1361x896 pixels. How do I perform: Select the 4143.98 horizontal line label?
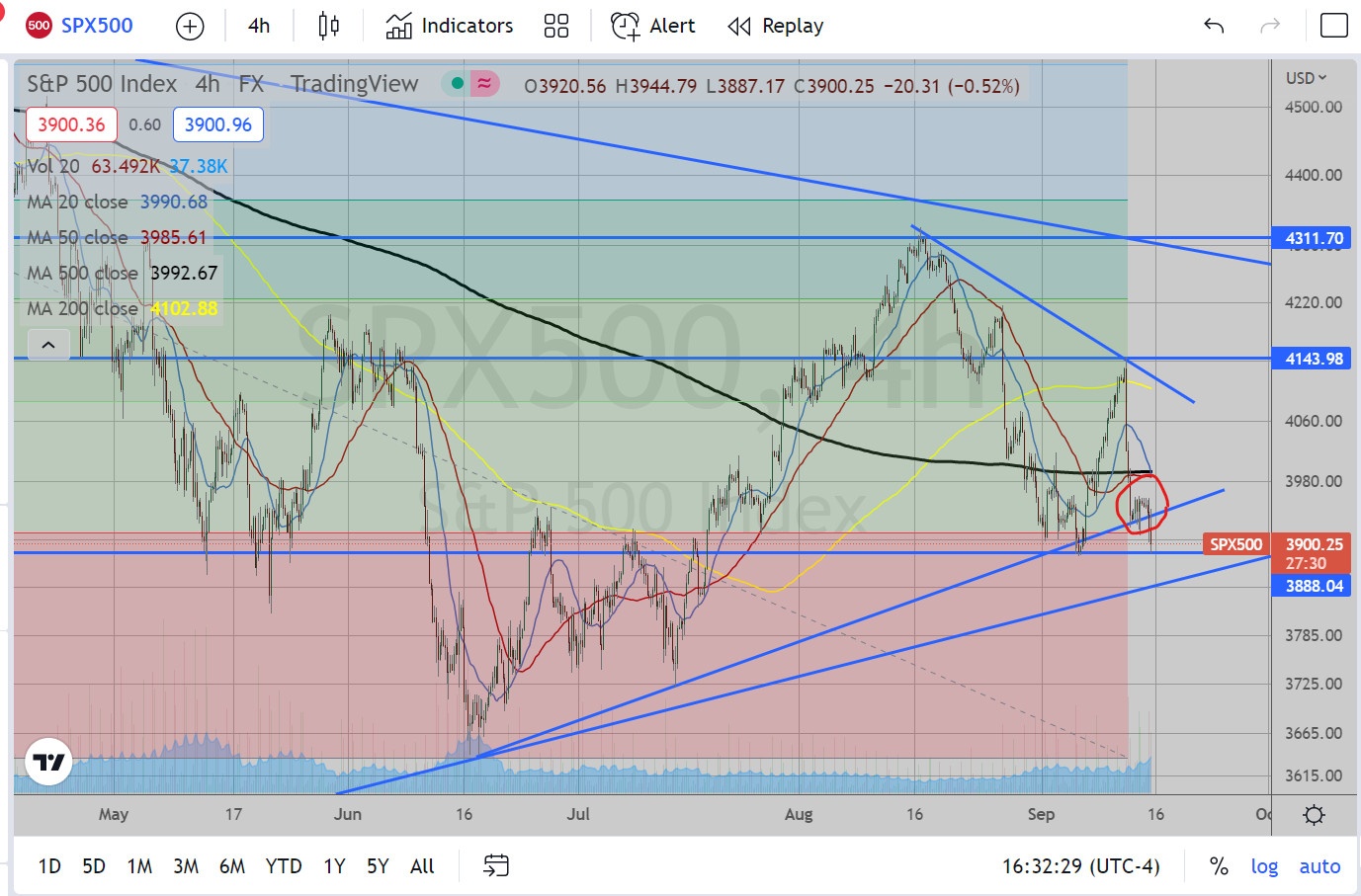coord(1311,359)
